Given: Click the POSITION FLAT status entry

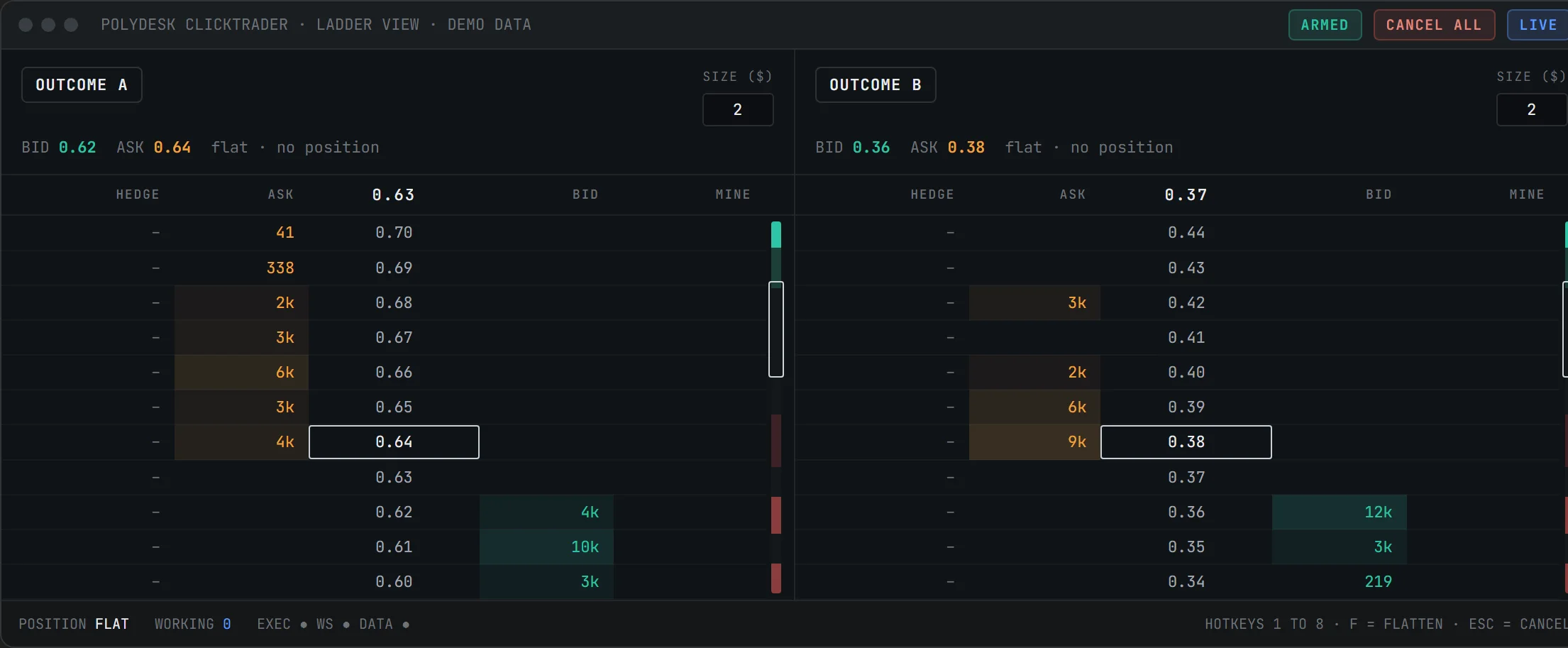Looking at the screenshot, I should tap(74, 625).
